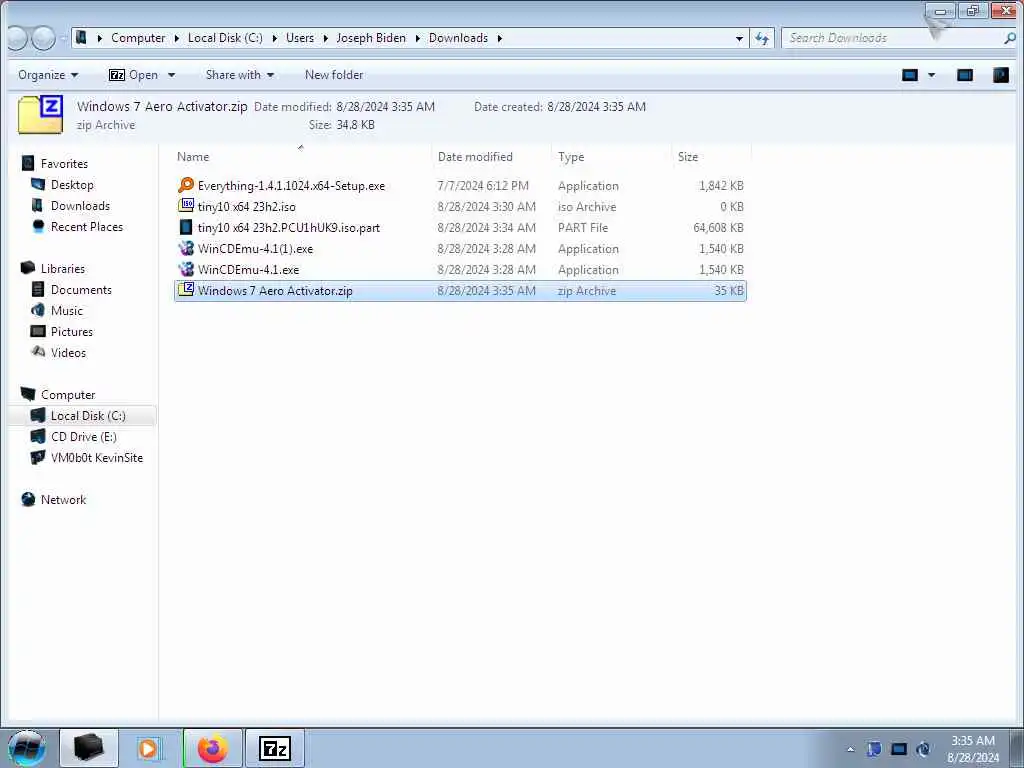Click the WinCDEmu-4.1(1).exe icon
The image size is (1024, 768).
[186, 248]
